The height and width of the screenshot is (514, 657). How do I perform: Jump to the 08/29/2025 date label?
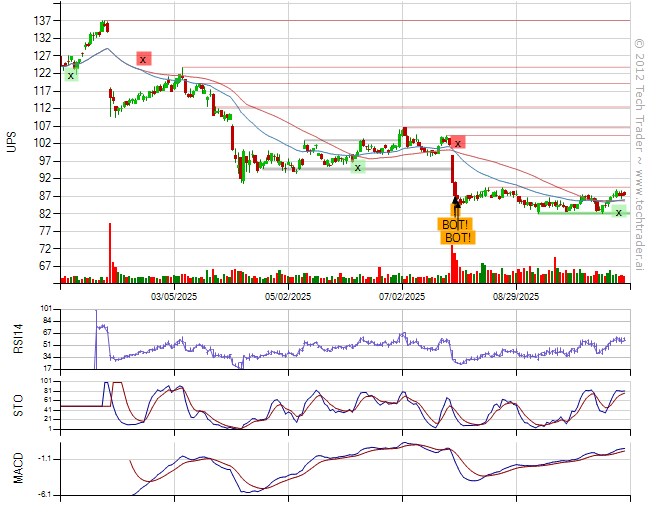(516, 297)
